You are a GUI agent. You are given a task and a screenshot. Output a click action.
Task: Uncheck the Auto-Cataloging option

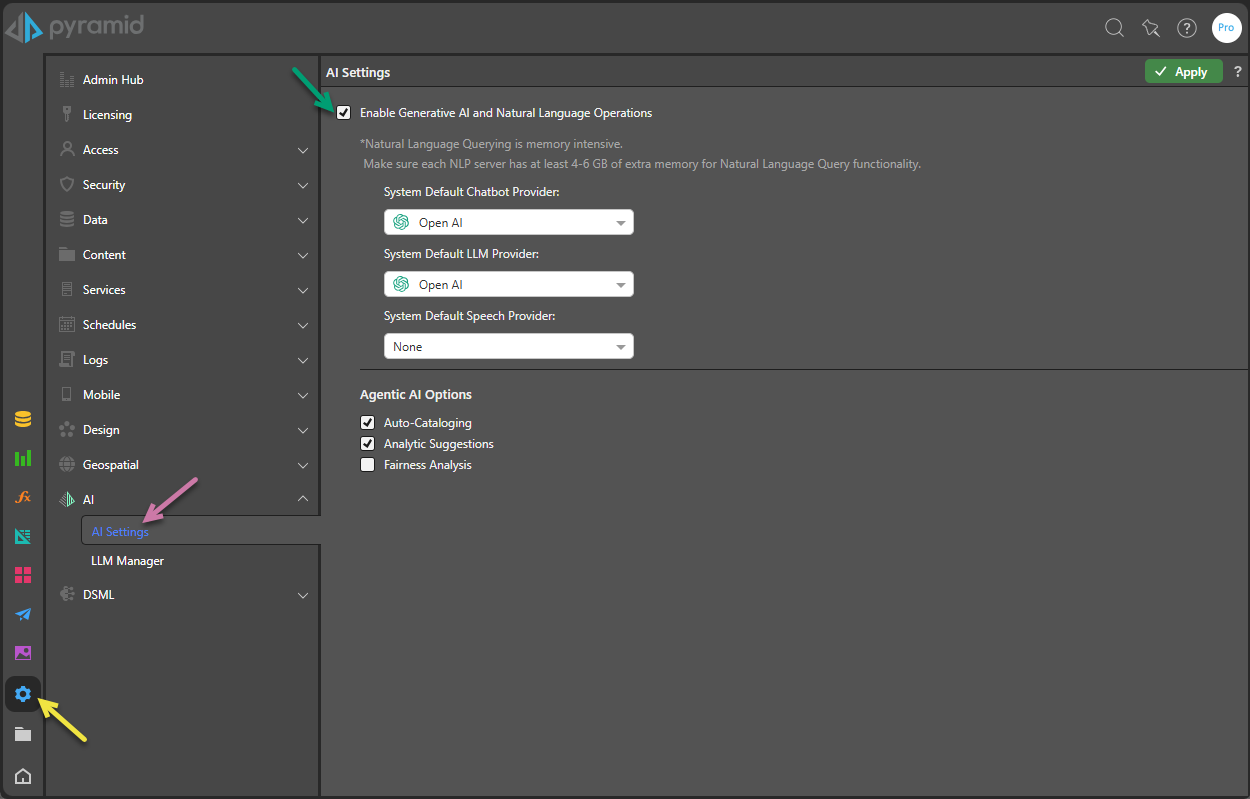[x=367, y=423]
